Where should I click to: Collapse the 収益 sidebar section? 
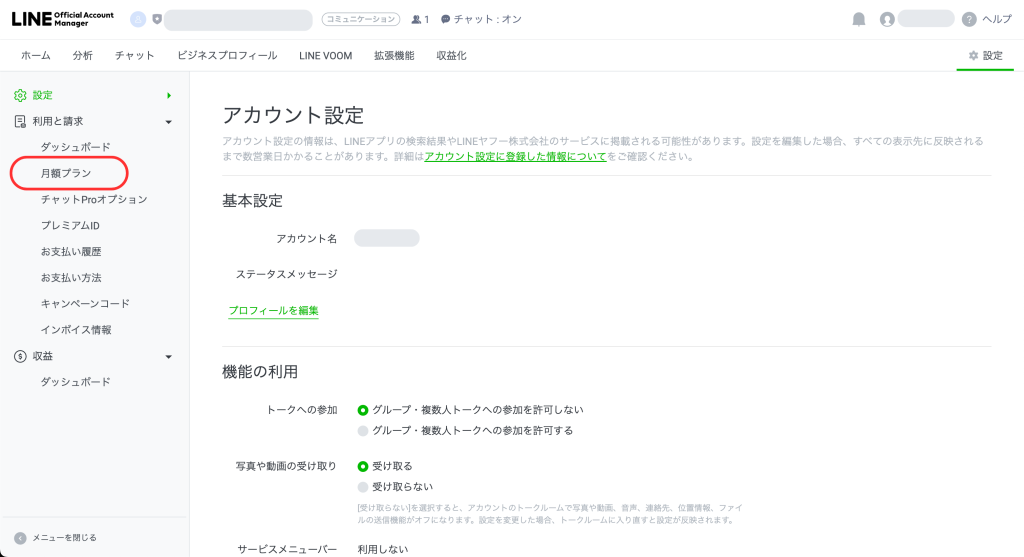coord(169,356)
